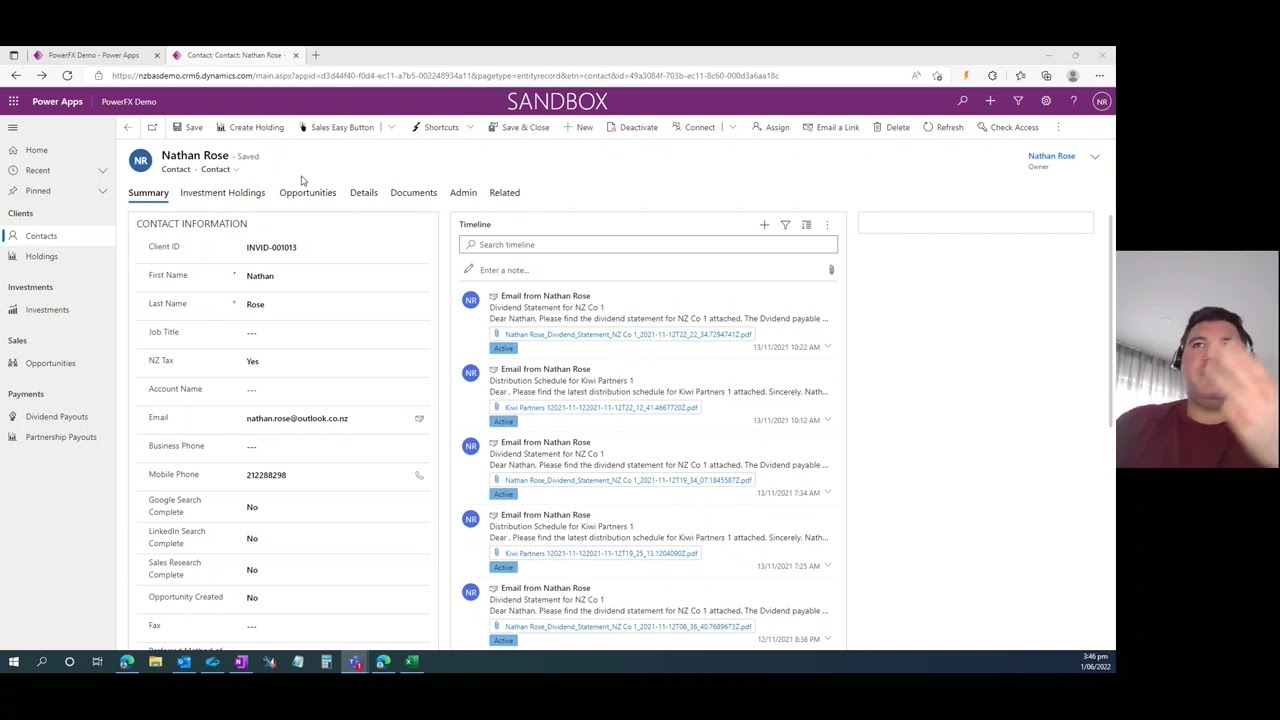Click the NR user avatar in header
The height and width of the screenshot is (720, 1280).
(1101, 101)
